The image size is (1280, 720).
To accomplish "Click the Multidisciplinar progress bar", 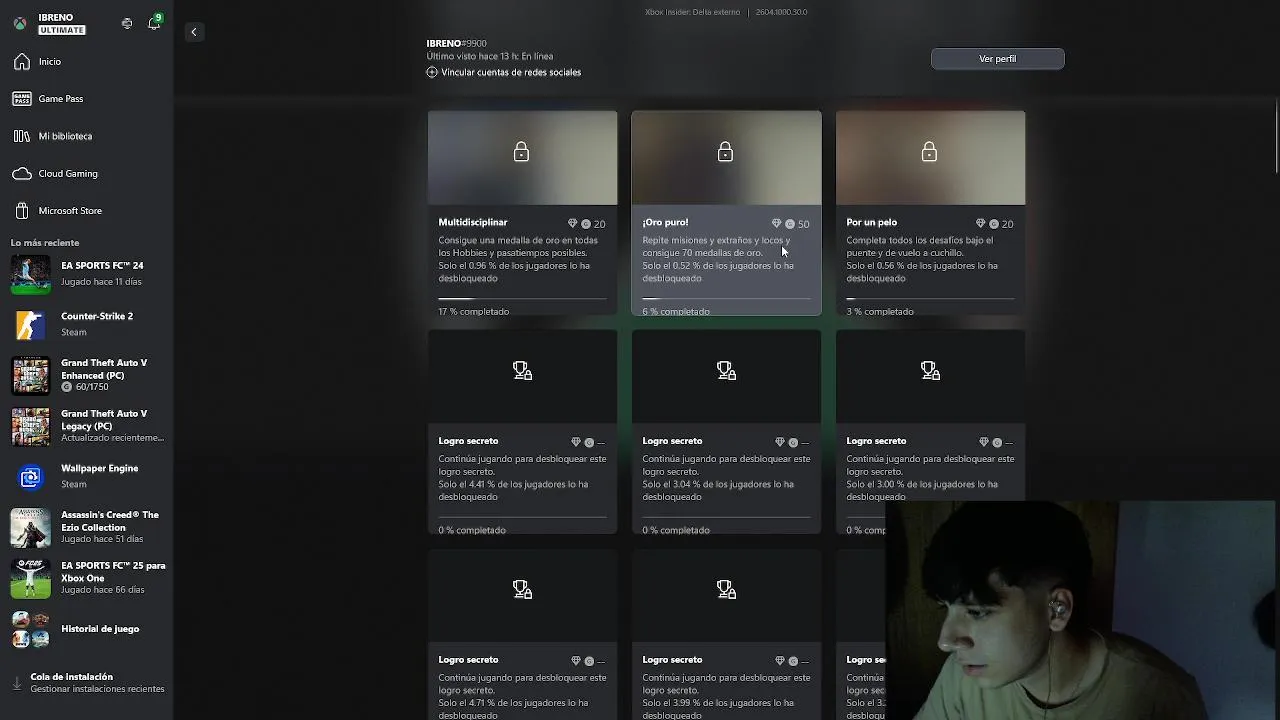I will 522,298.
